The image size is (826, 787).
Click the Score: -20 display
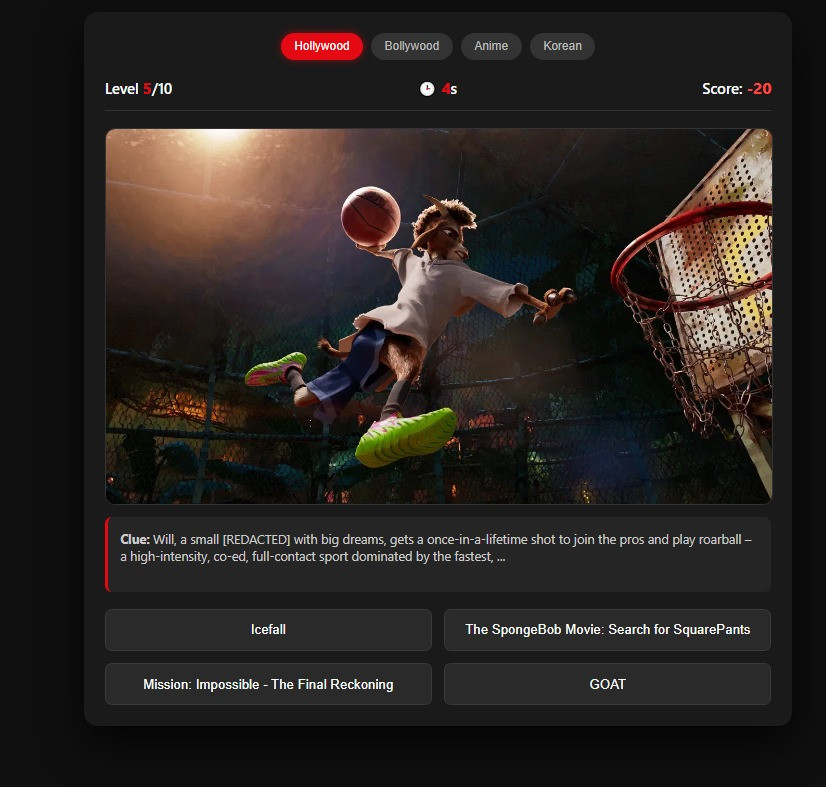click(736, 89)
